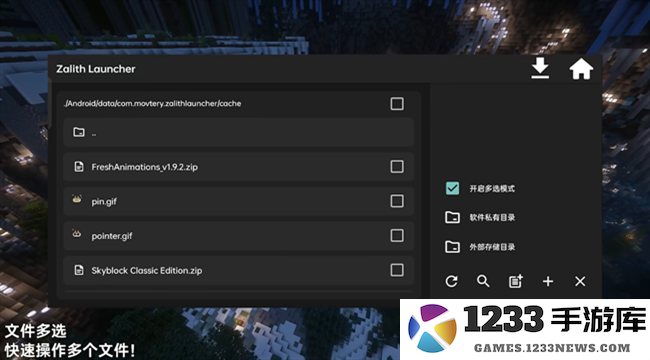Create a new item with the plus icon
Image resolution: width=650 pixels, height=360 pixels.
tap(548, 281)
